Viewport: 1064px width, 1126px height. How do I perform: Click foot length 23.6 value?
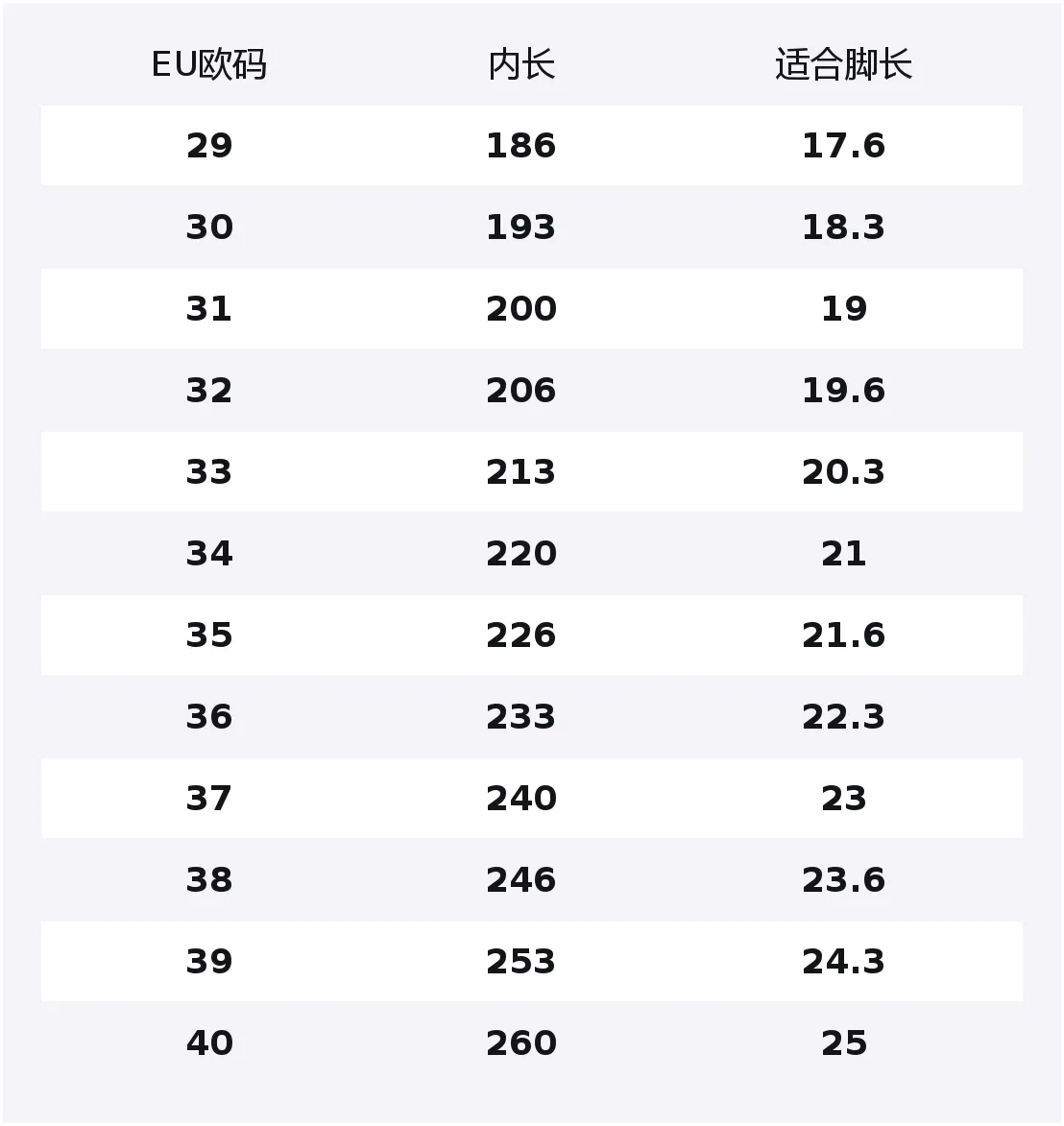843,880
